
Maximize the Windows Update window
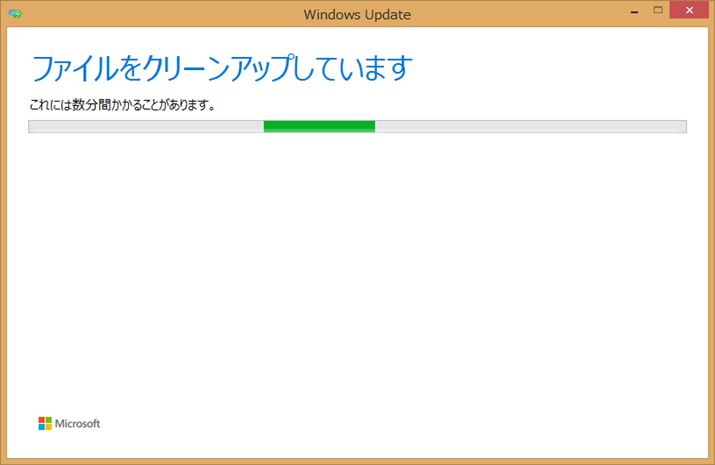[x=659, y=10]
